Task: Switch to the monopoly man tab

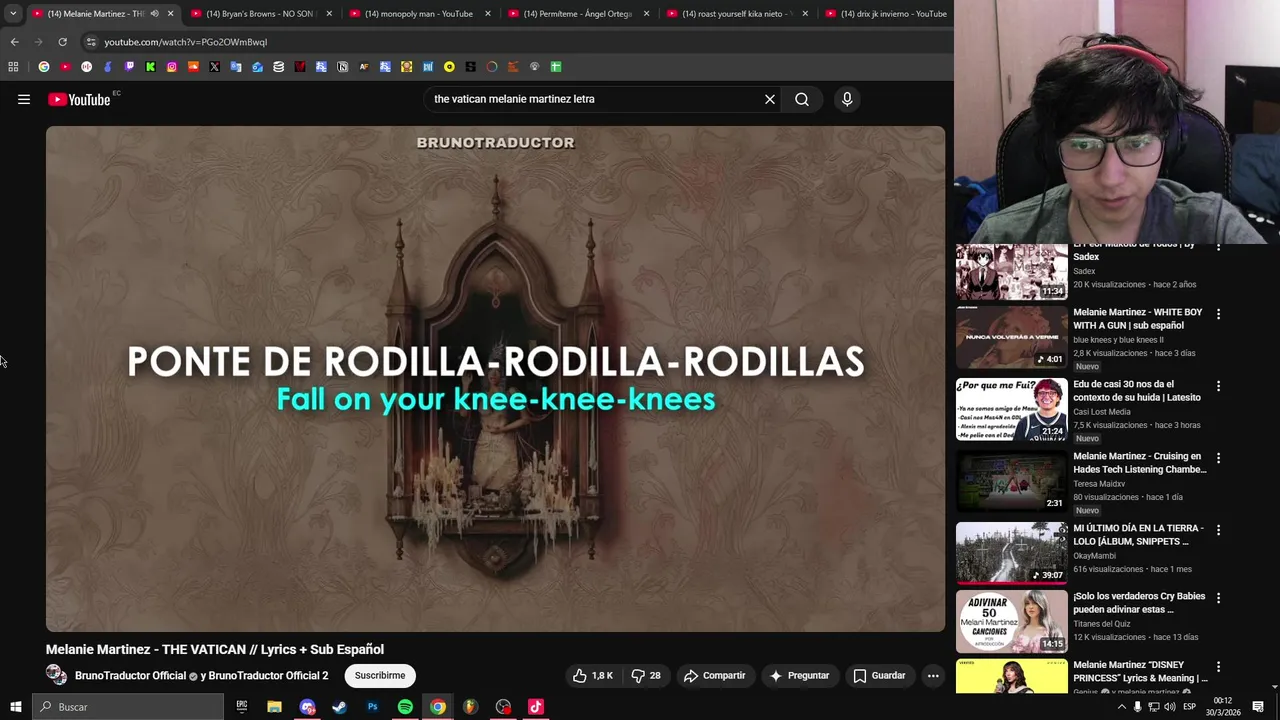Action: point(420,14)
